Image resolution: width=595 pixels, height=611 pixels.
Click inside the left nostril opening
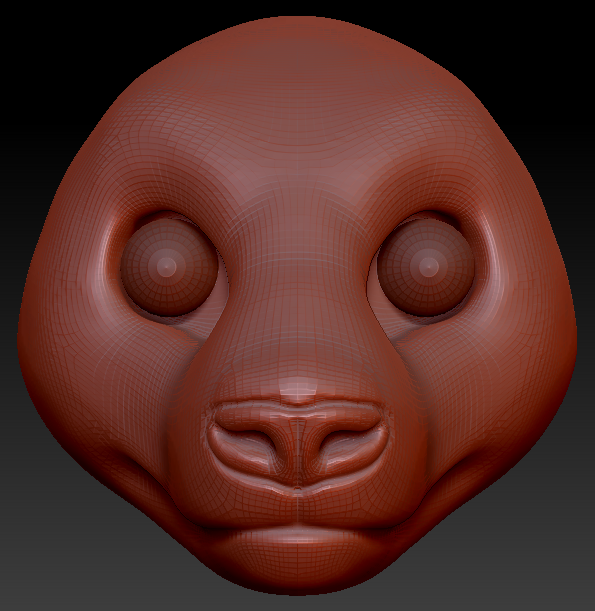(x=252, y=434)
